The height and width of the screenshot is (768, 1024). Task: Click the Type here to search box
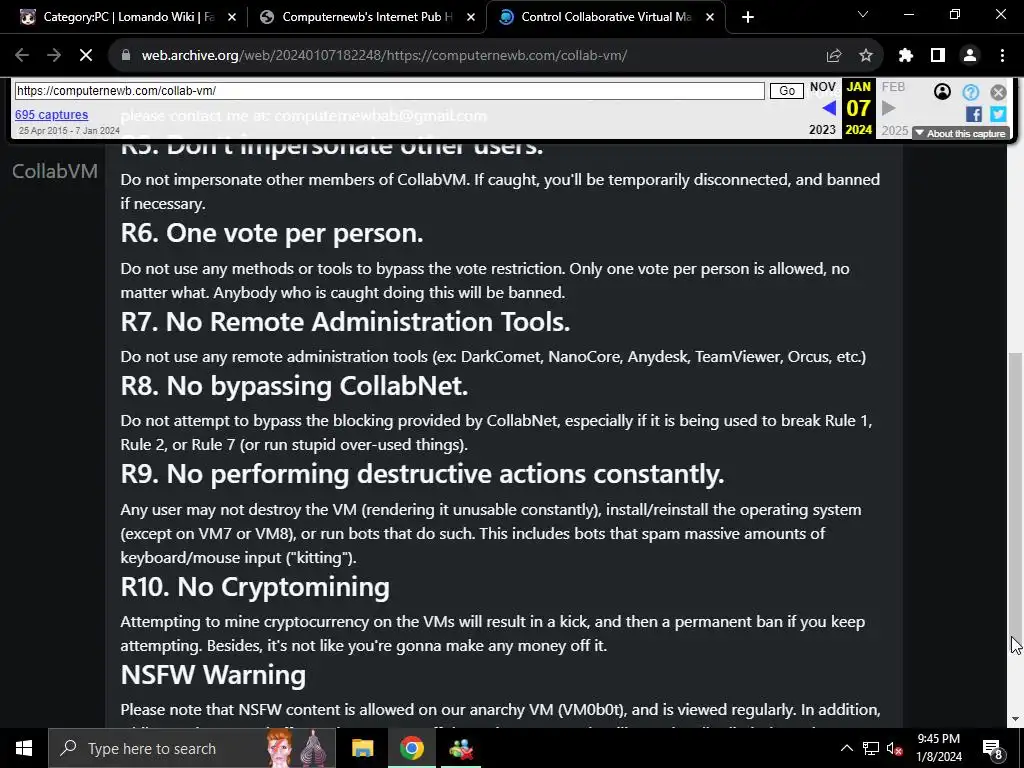(x=192, y=748)
